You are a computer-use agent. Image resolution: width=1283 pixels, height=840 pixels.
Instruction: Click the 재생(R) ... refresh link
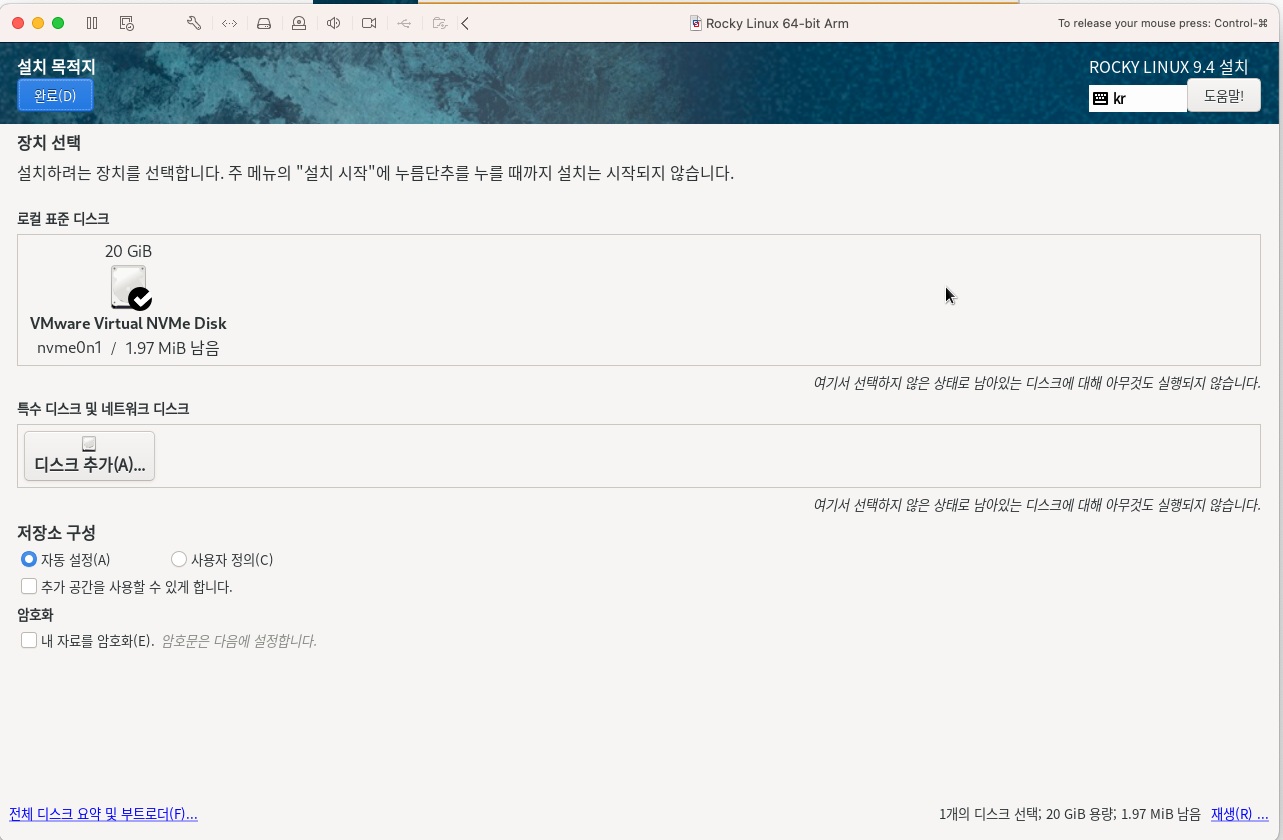[1239, 814]
